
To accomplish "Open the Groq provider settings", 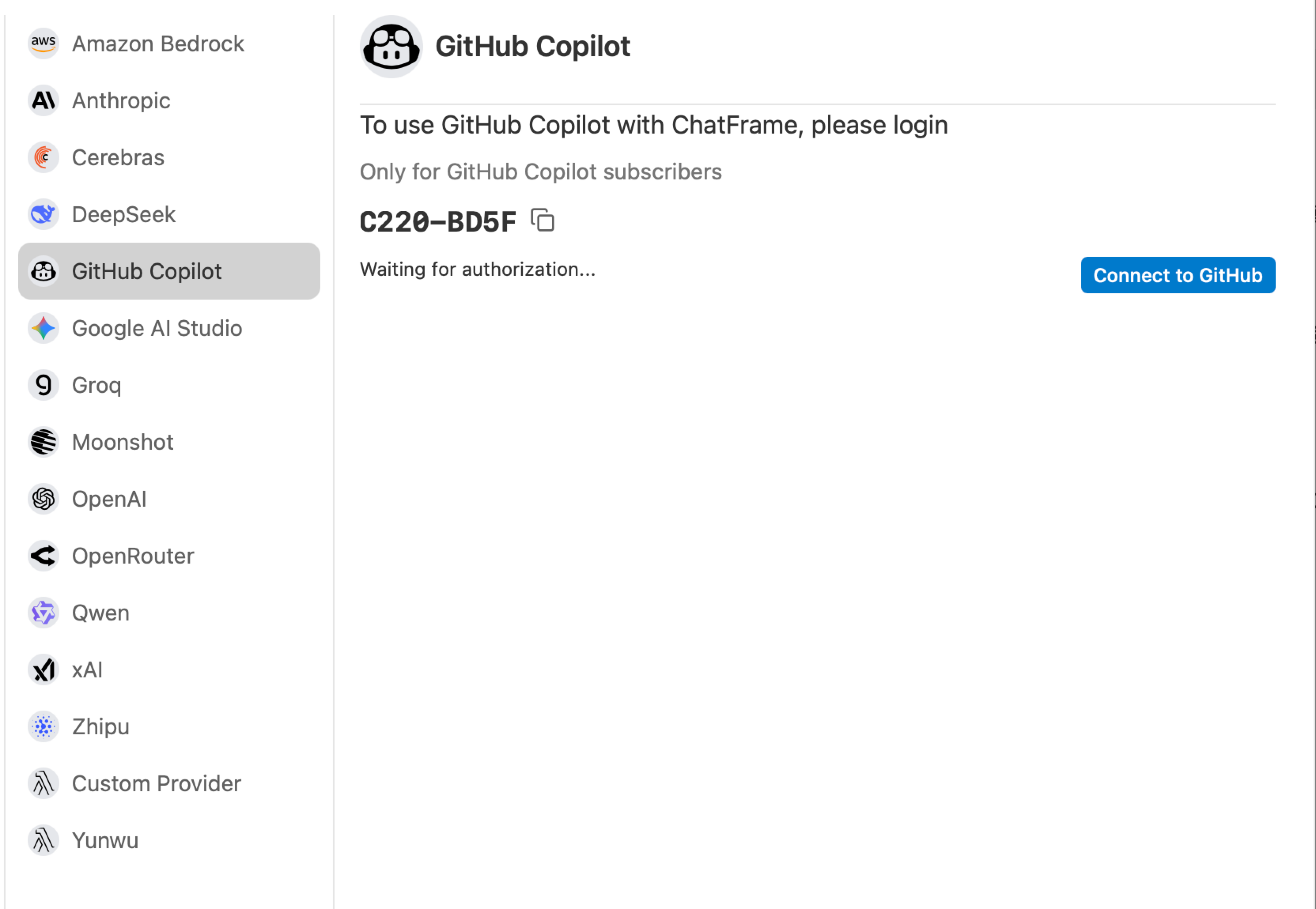I will coord(96,385).
